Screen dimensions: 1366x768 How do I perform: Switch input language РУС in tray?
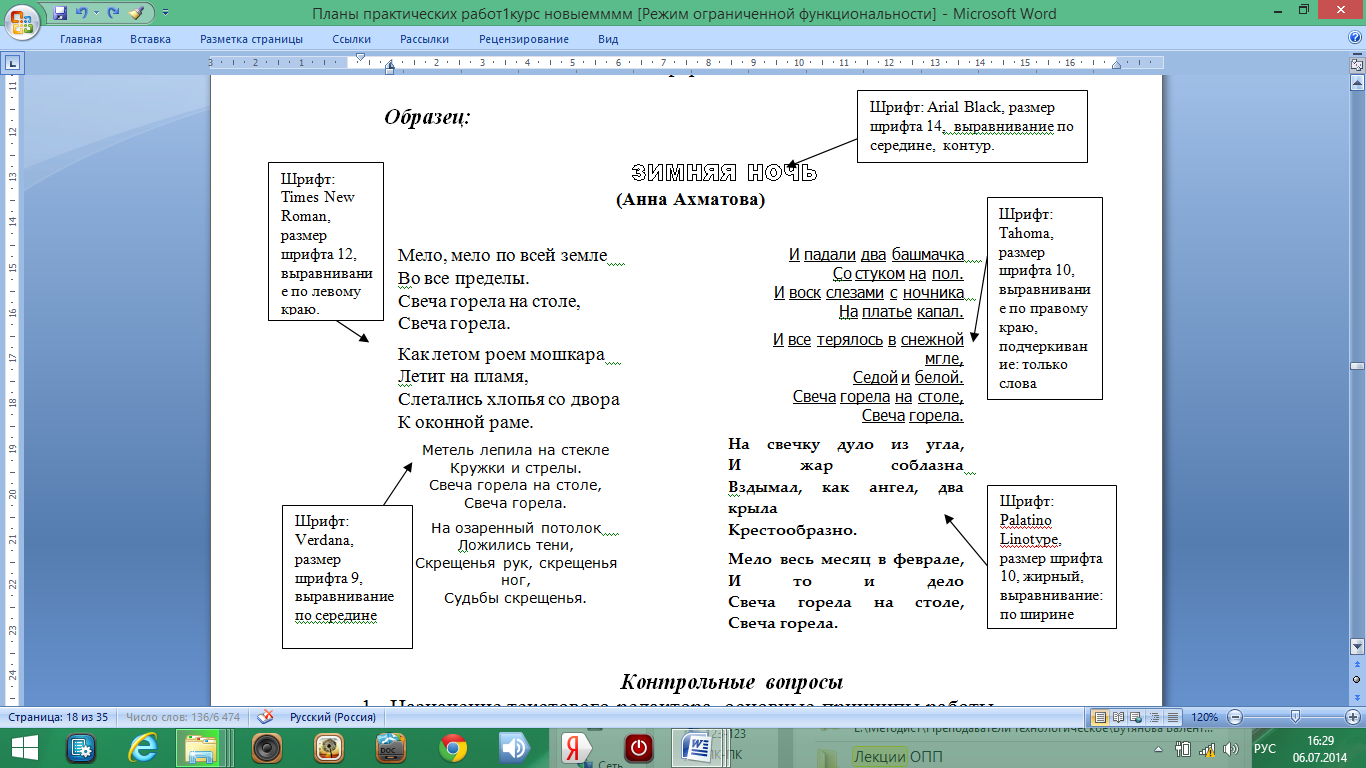(x=1266, y=748)
